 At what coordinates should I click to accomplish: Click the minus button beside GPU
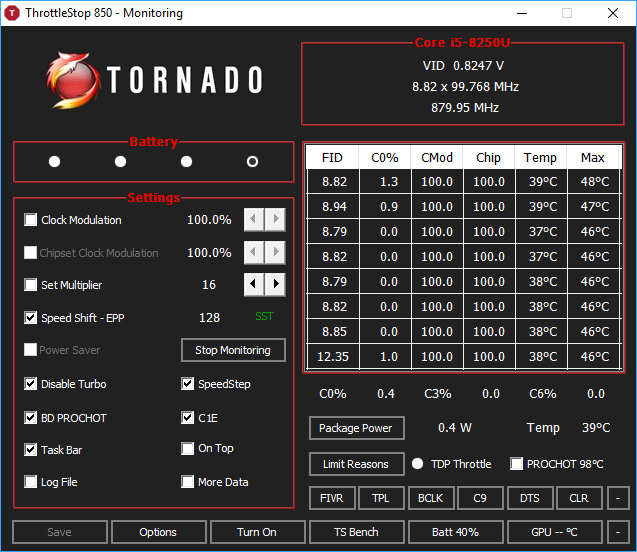618,532
